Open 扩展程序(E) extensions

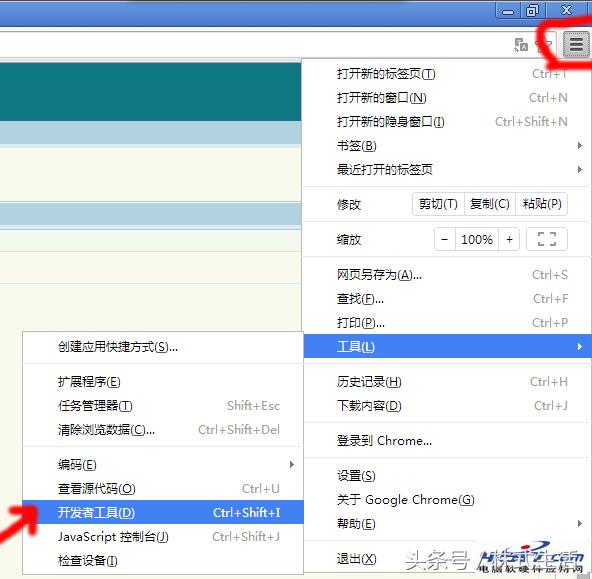coord(163,382)
